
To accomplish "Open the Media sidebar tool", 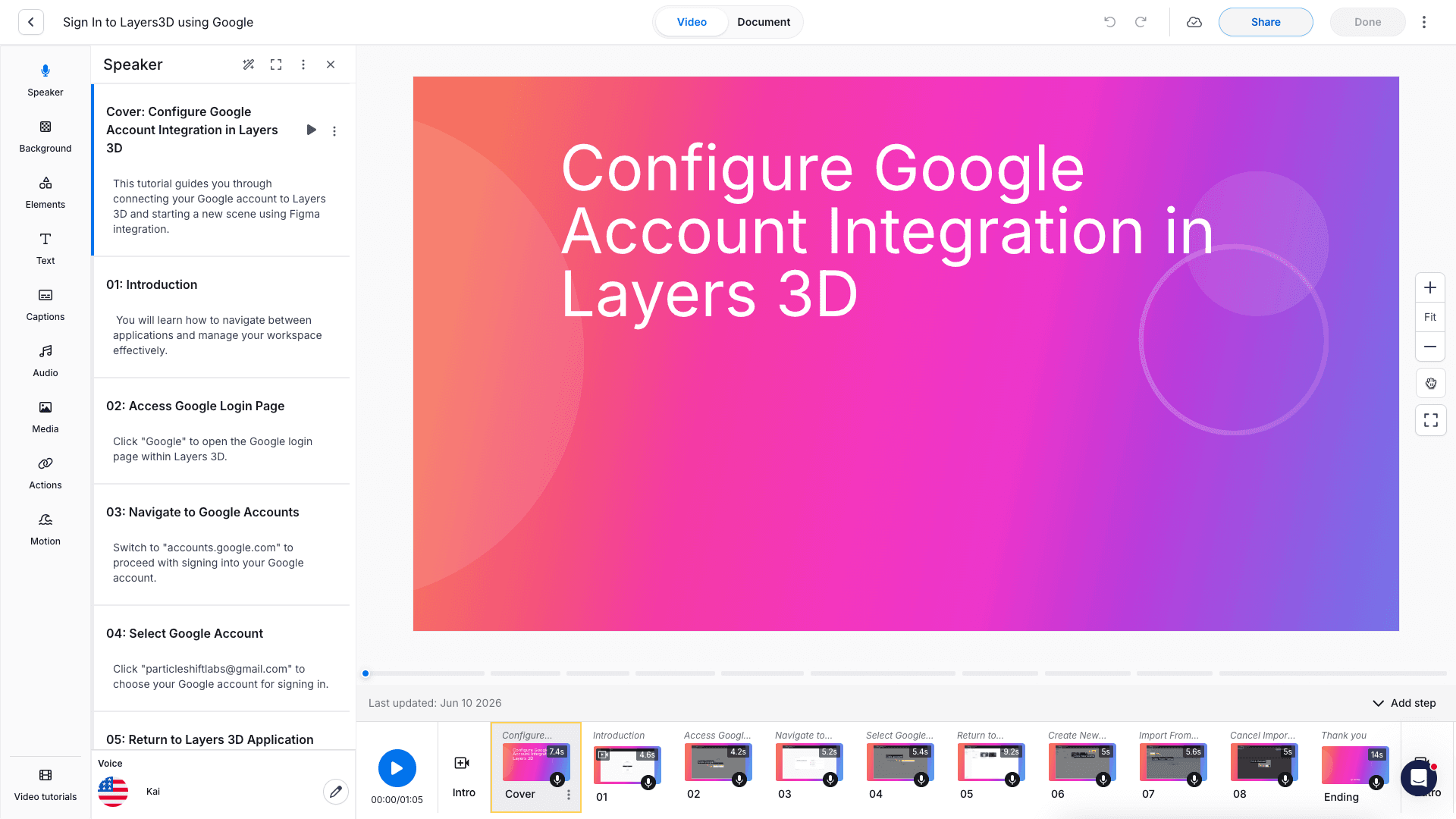I will click(x=45, y=417).
